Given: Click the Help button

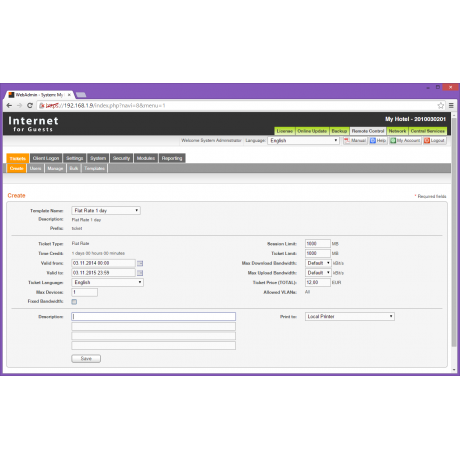Looking at the screenshot, I should pyautogui.click(x=378, y=140).
